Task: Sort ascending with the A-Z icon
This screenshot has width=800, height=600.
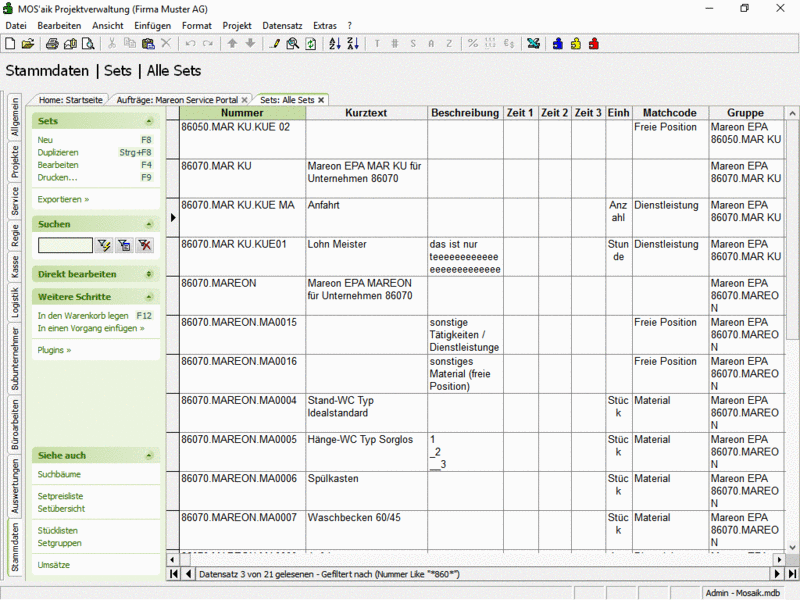Action: click(335, 44)
